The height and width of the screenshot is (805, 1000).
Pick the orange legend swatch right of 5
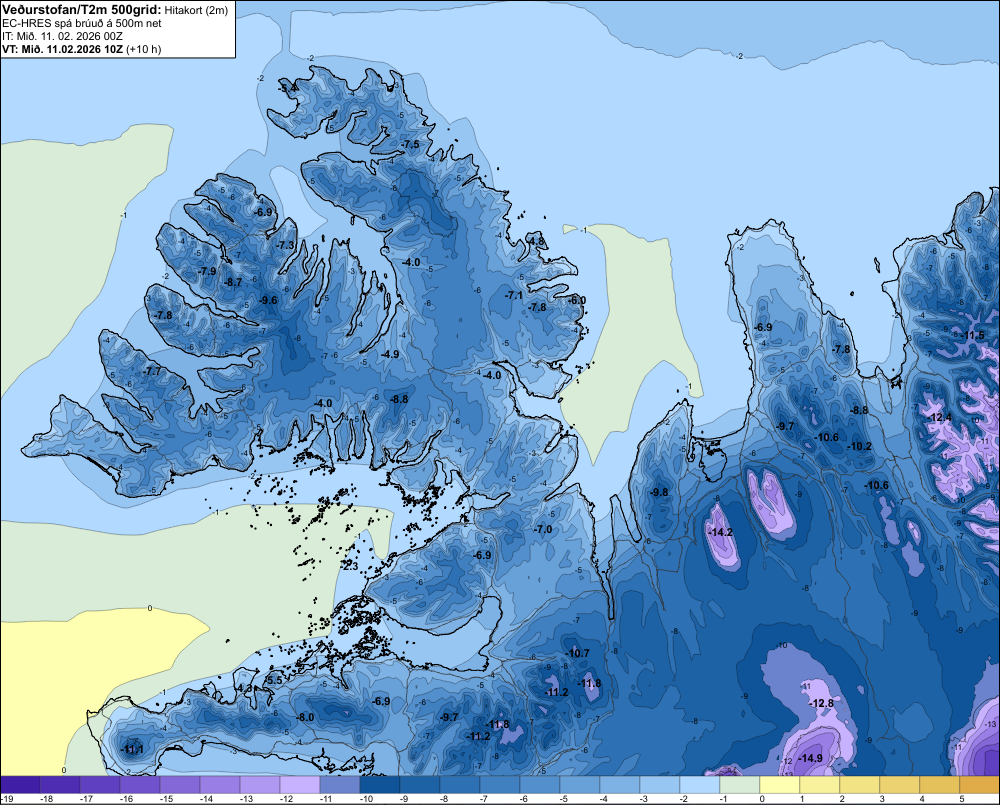point(980,785)
